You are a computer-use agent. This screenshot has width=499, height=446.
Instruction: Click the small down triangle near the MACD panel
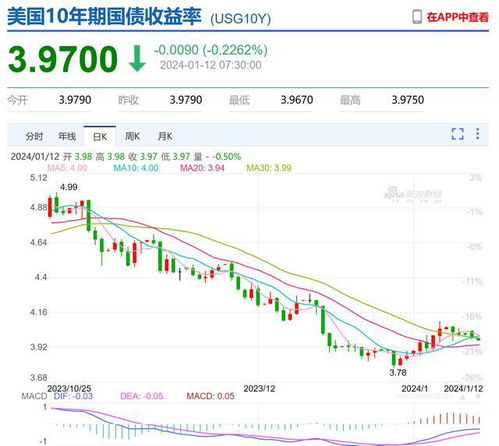(478, 397)
